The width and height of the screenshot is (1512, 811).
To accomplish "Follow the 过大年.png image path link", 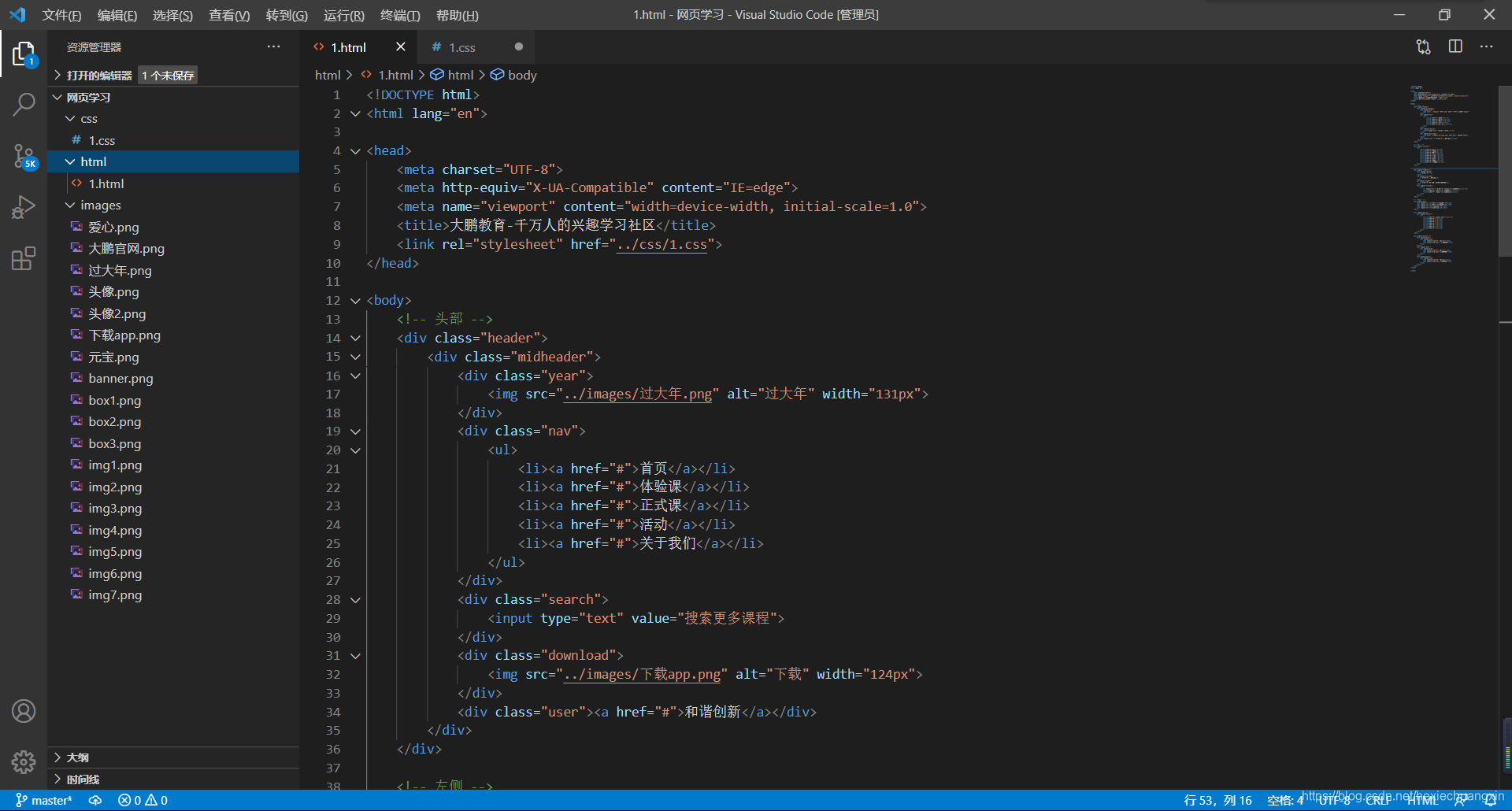I will (x=638, y=394).
